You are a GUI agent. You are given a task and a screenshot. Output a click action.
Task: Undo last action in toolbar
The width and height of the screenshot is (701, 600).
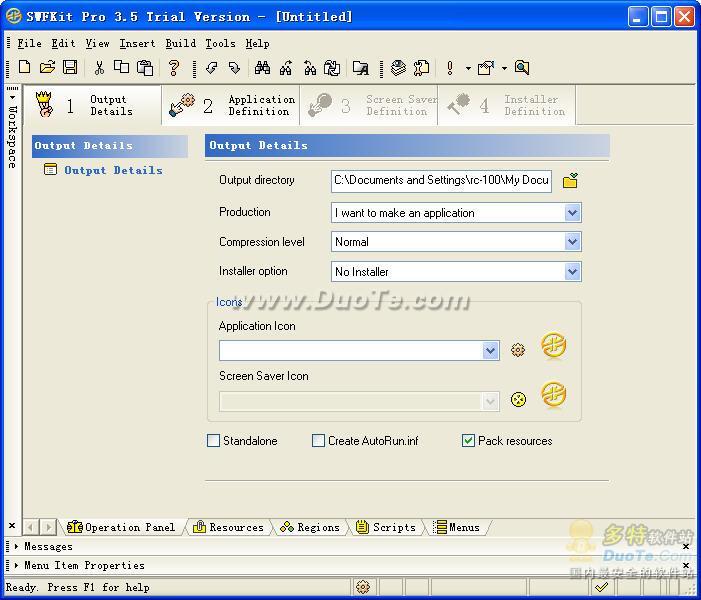[x=211, y=68]
